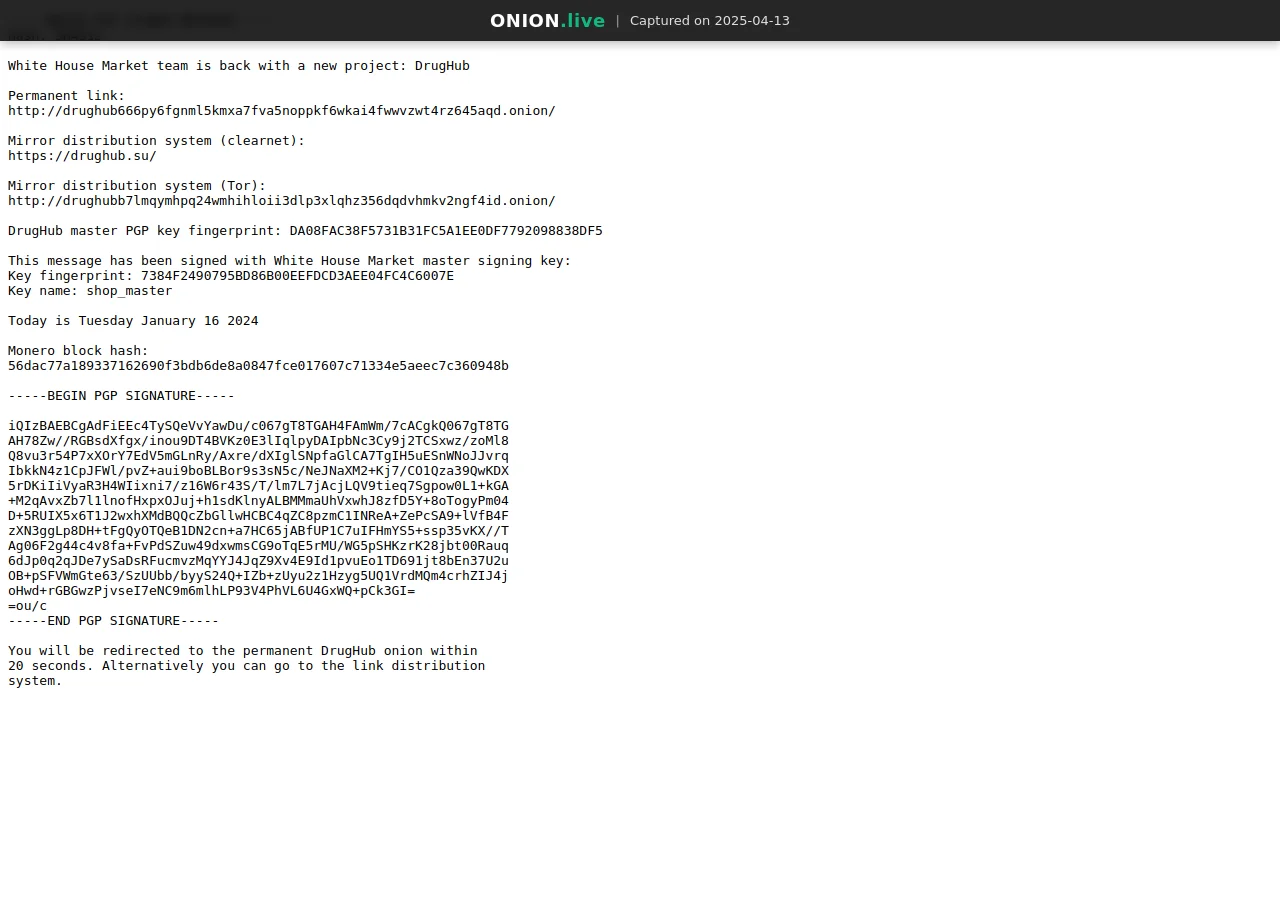Click the 'Permanent link:' label
Screen dimensions: 1280x900
67,96
